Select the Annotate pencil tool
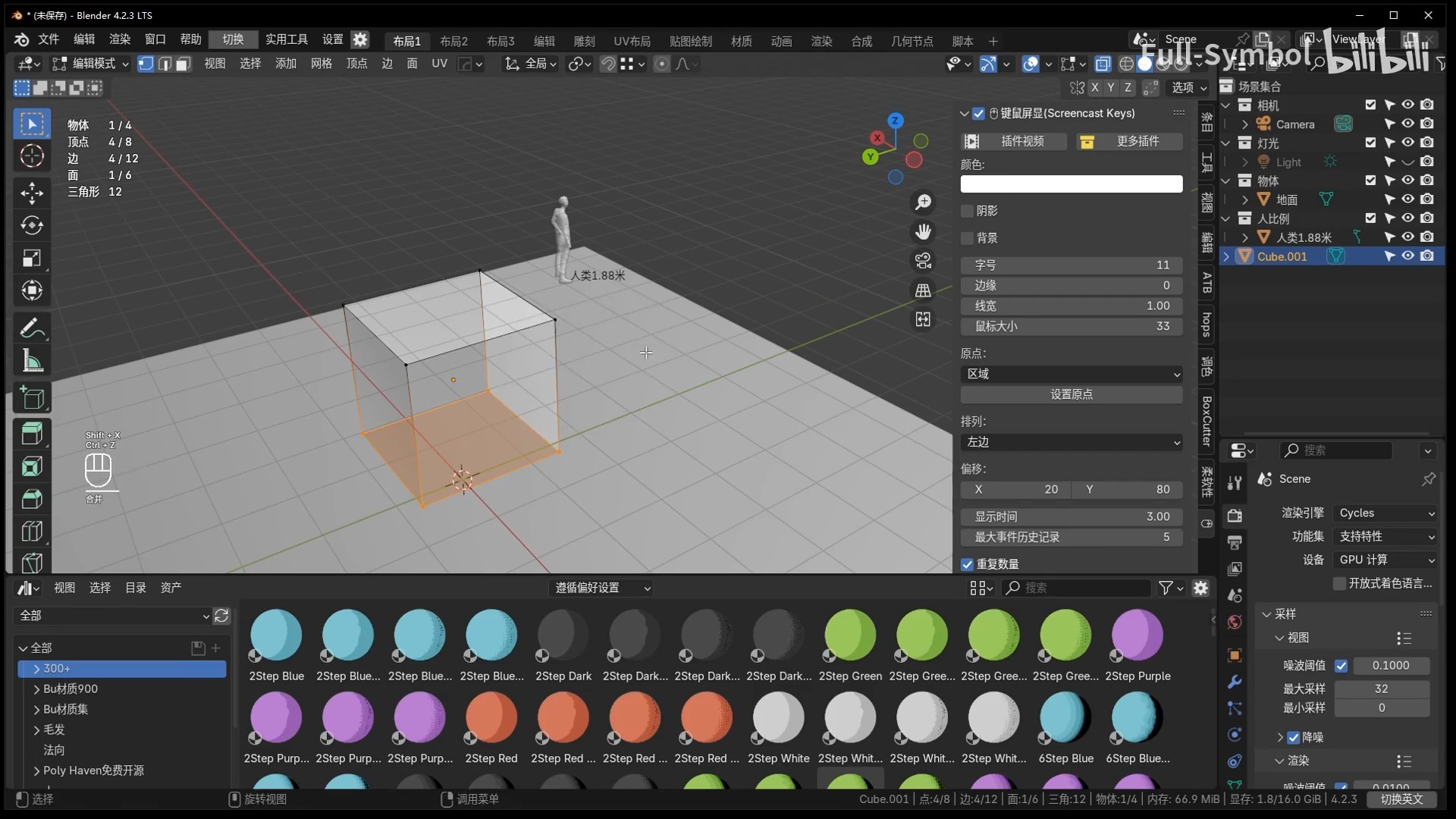The image size is (1456, 819). [x=32, y=328]
